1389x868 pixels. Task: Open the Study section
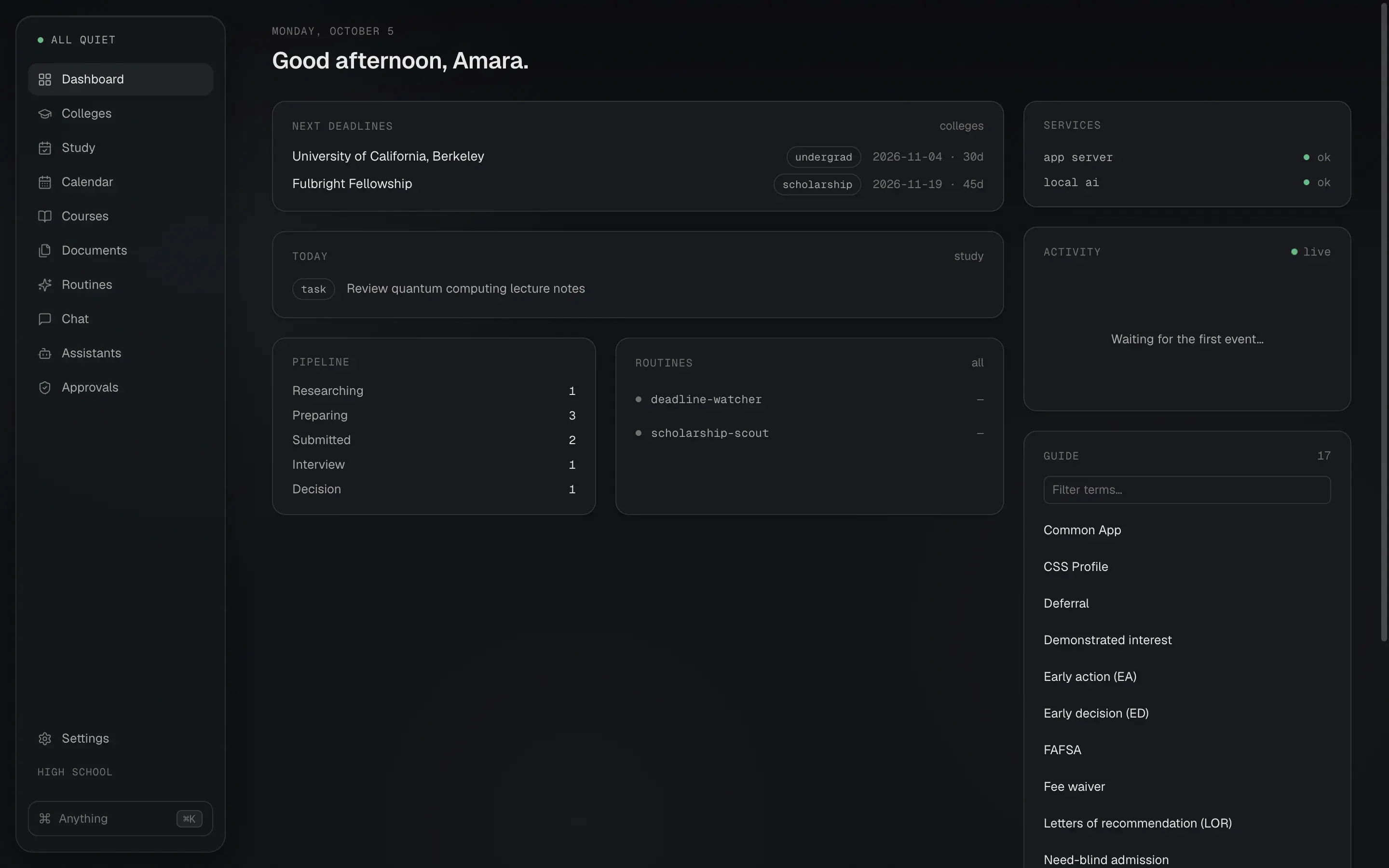click(121, 148)
